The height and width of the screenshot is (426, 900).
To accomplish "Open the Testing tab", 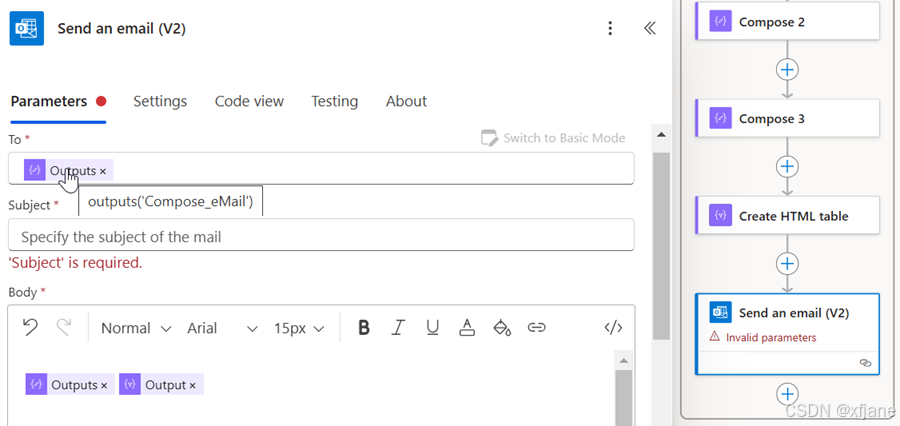I will click(335, 102).
